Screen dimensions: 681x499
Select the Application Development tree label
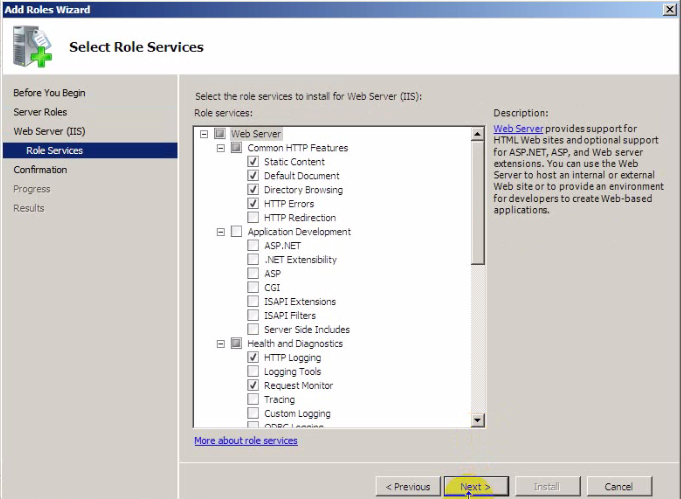pyautogui.click(x=299, y=231)
